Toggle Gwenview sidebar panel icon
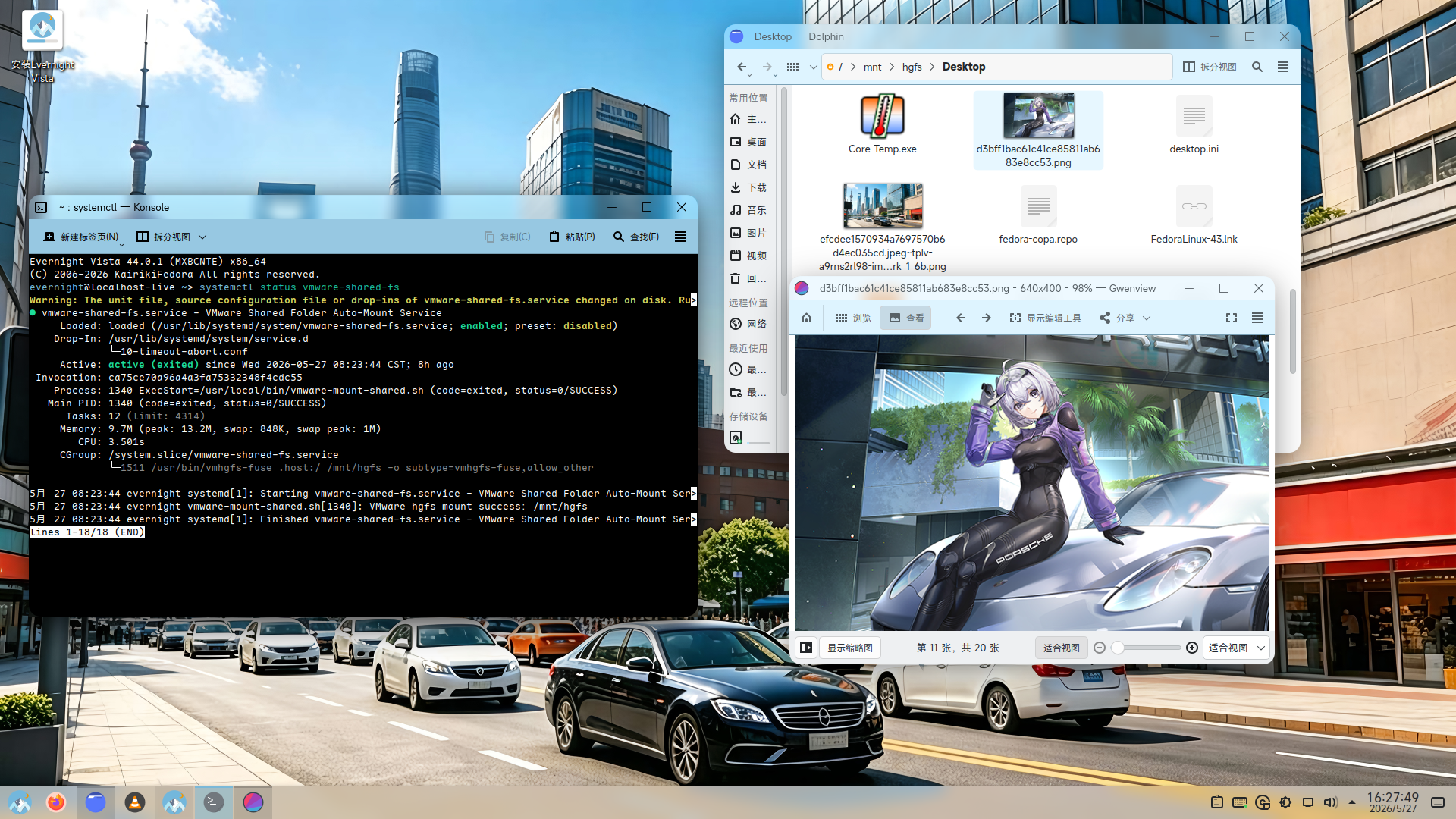The height and width of the screenshot is (819, 1456). click(x=806, y=648)
